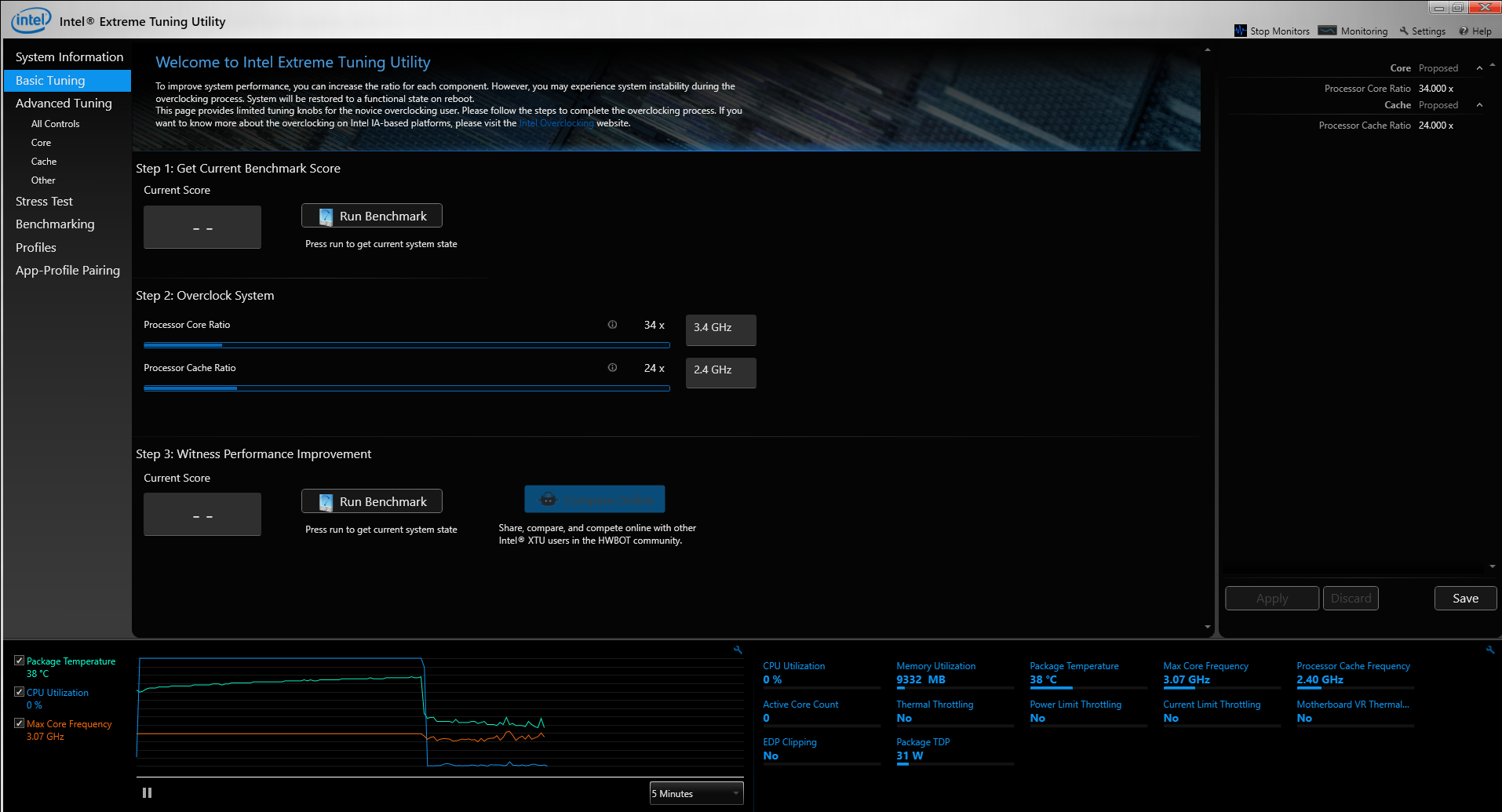Click the main panel scroll down arrow
This screenshot has height=812, width=1502.
tap(1208, 627)
